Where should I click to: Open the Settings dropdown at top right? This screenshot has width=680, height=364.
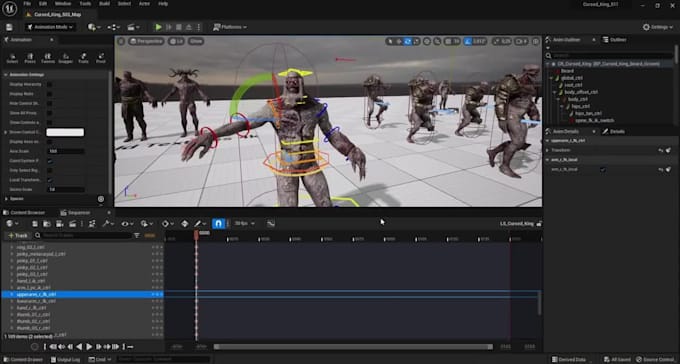pyautogui.click(x=658, y=27)
